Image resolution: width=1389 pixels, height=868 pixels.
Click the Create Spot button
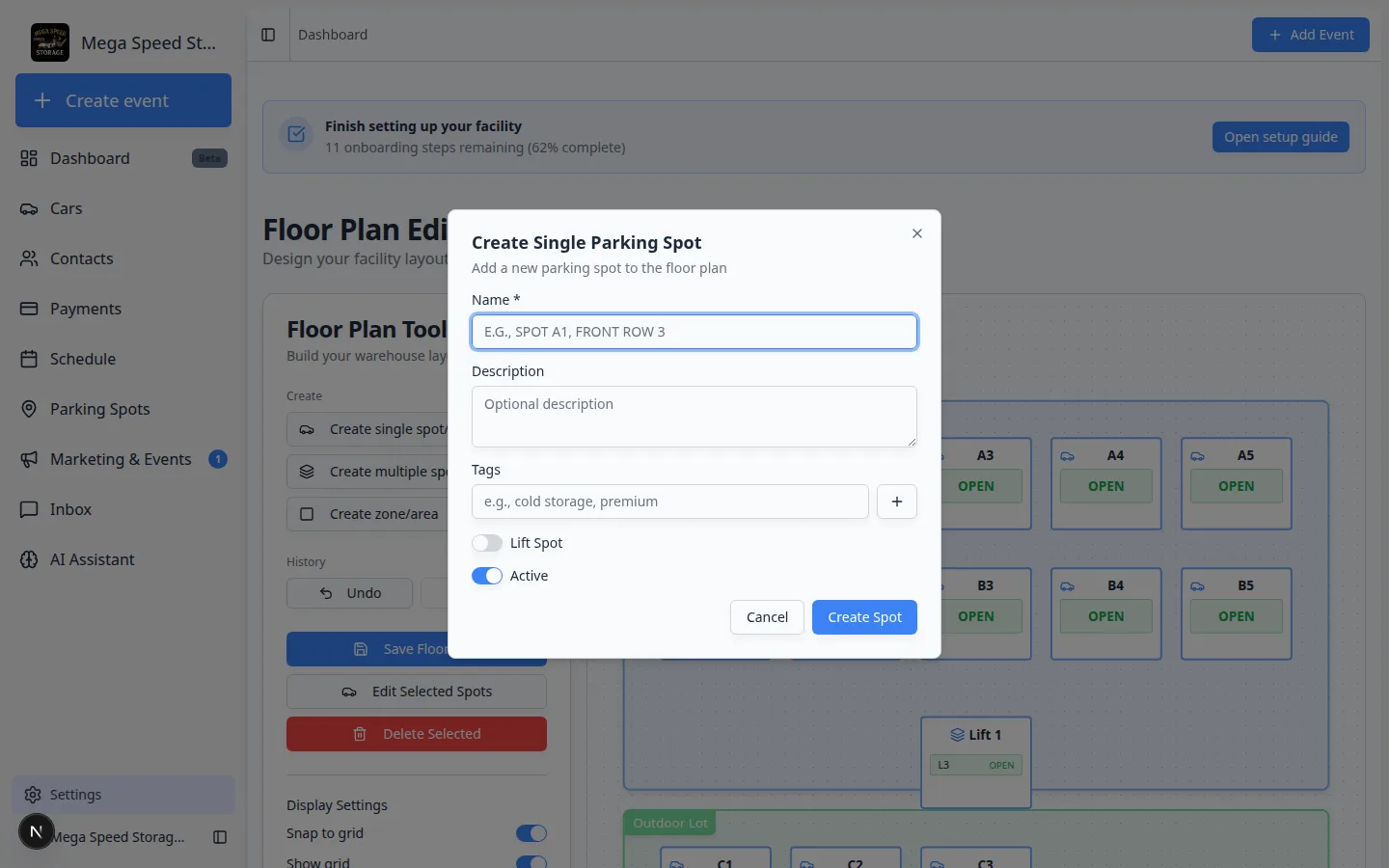tap(864, 617)
